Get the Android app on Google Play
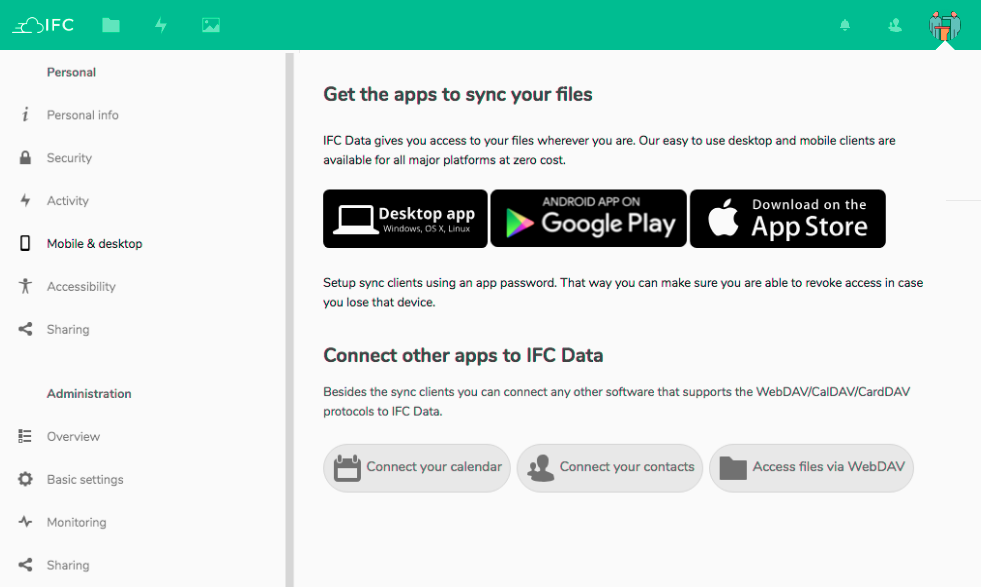This screenshot has width=981, height=587. (588, 219)
